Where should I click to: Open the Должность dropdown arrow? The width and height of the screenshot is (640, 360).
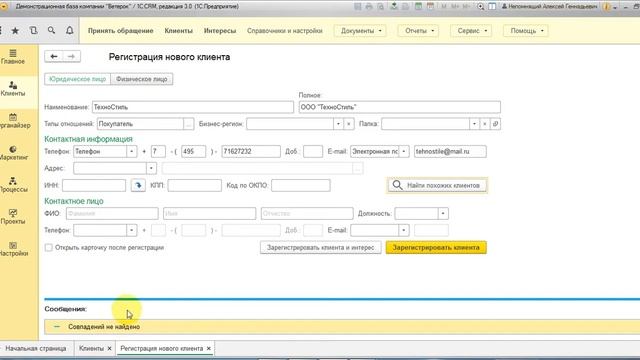443,213
